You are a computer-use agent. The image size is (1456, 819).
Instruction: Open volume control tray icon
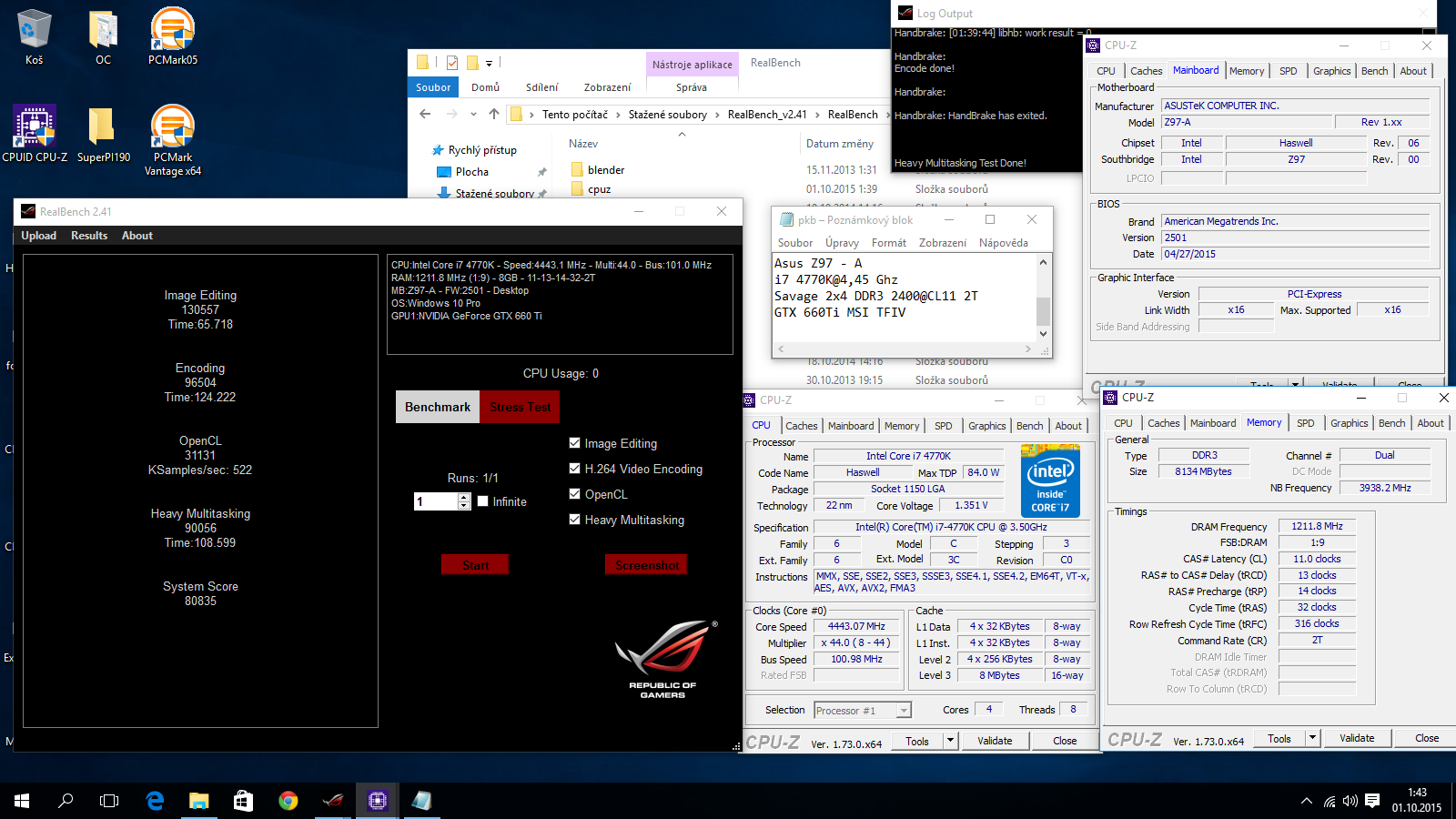coord(1350,801)
